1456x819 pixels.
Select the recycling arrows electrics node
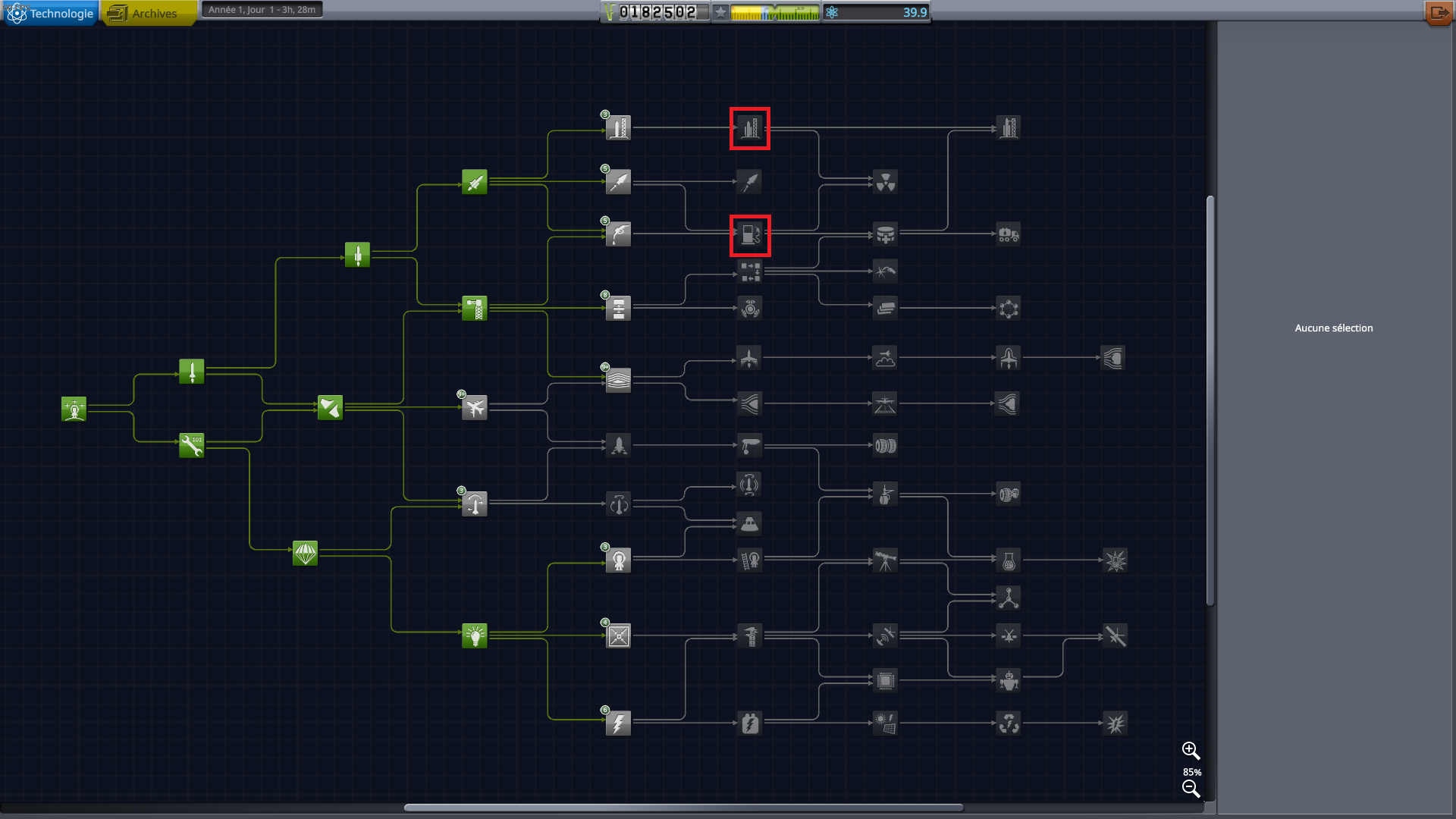[x=1008, y=723]
